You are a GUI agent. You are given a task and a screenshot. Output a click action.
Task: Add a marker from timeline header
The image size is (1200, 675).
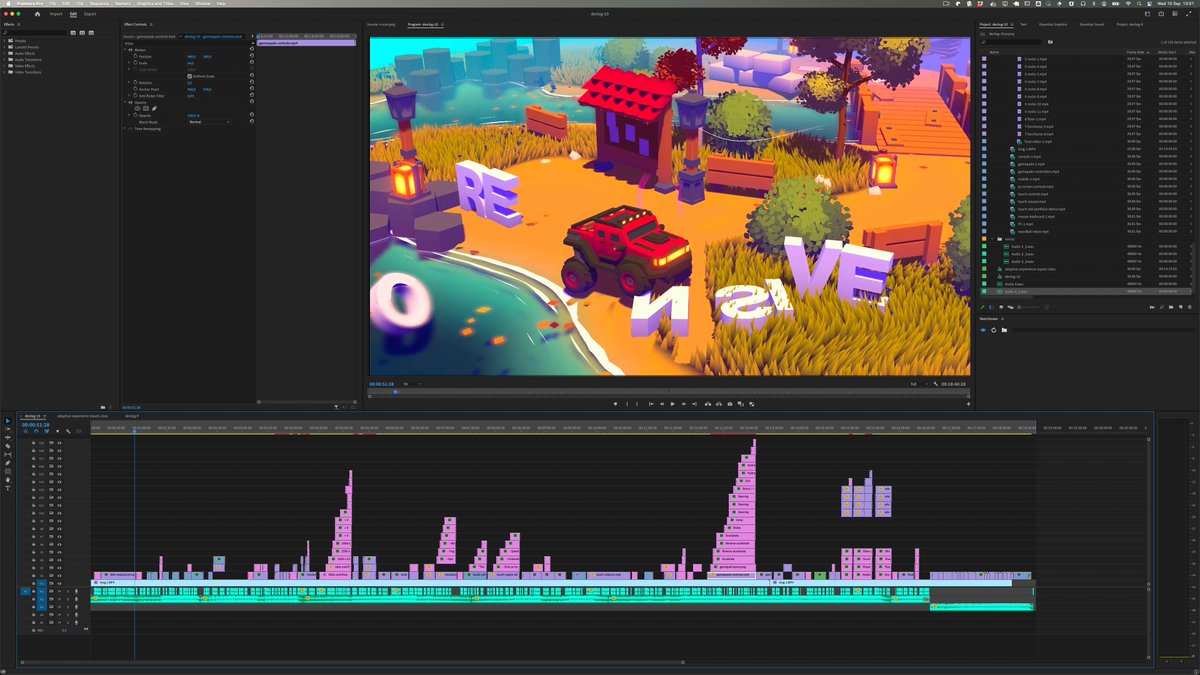pyautogui.click(x=58, y=431)
